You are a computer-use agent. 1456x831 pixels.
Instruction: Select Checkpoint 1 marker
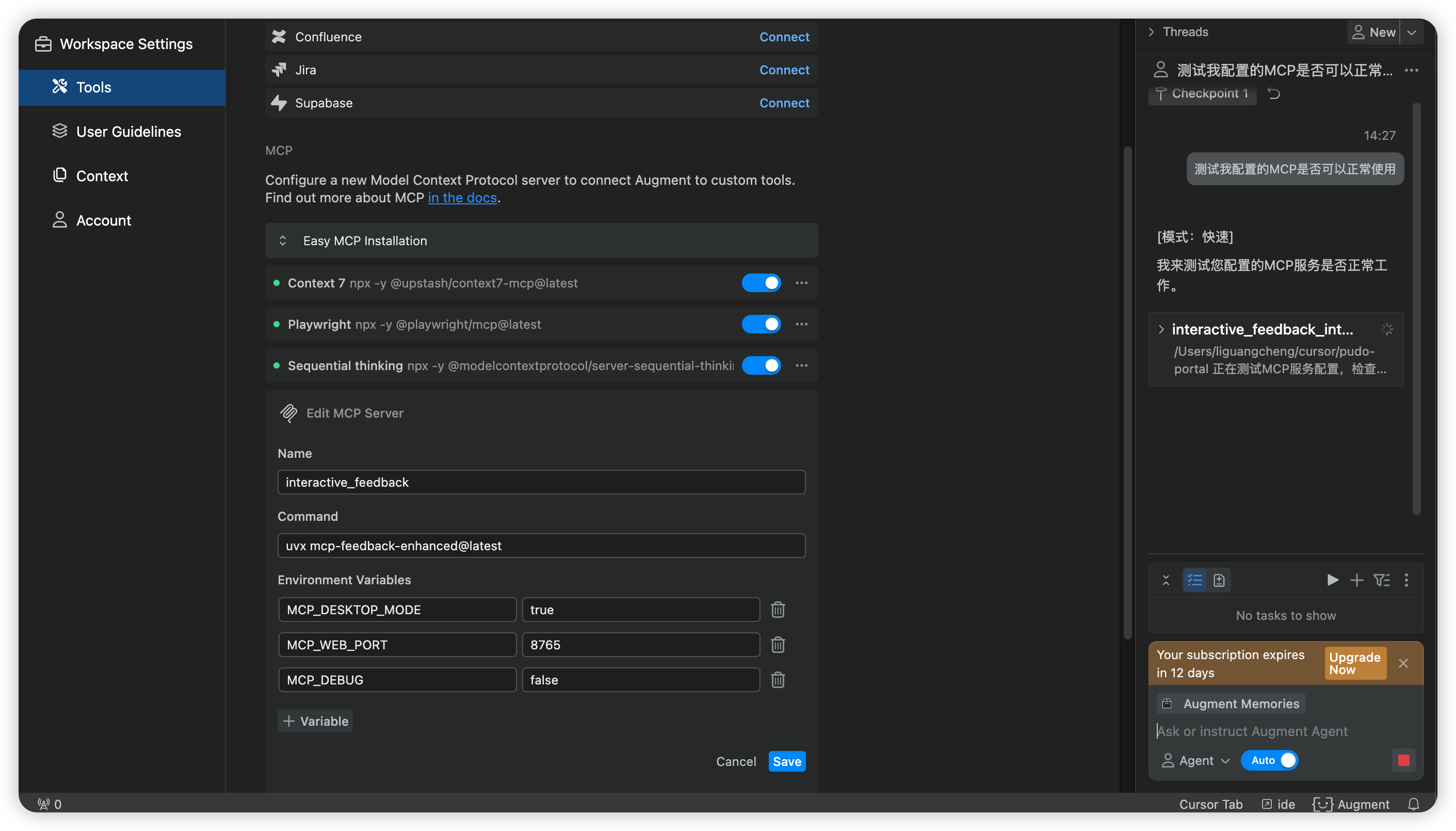[x=1202, y=93]
